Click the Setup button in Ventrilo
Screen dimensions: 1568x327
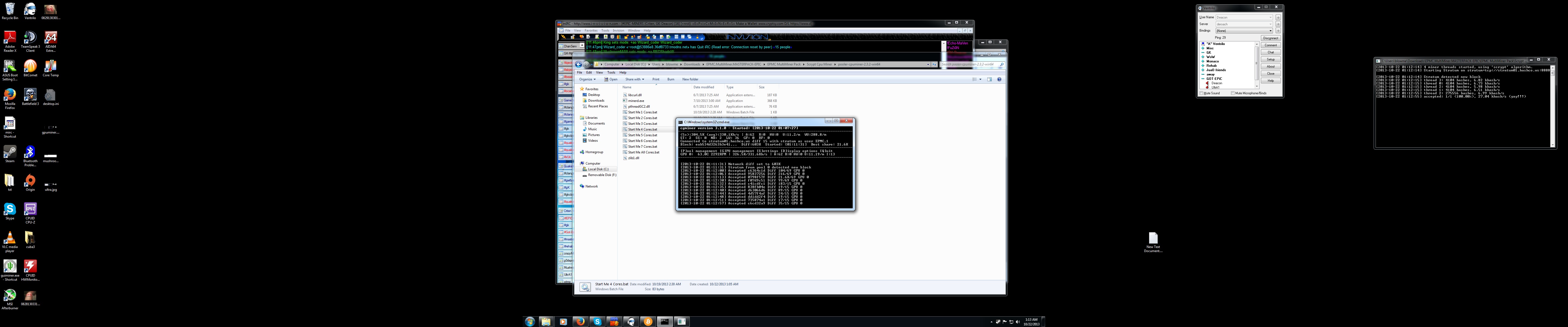tap(1270, 60)
